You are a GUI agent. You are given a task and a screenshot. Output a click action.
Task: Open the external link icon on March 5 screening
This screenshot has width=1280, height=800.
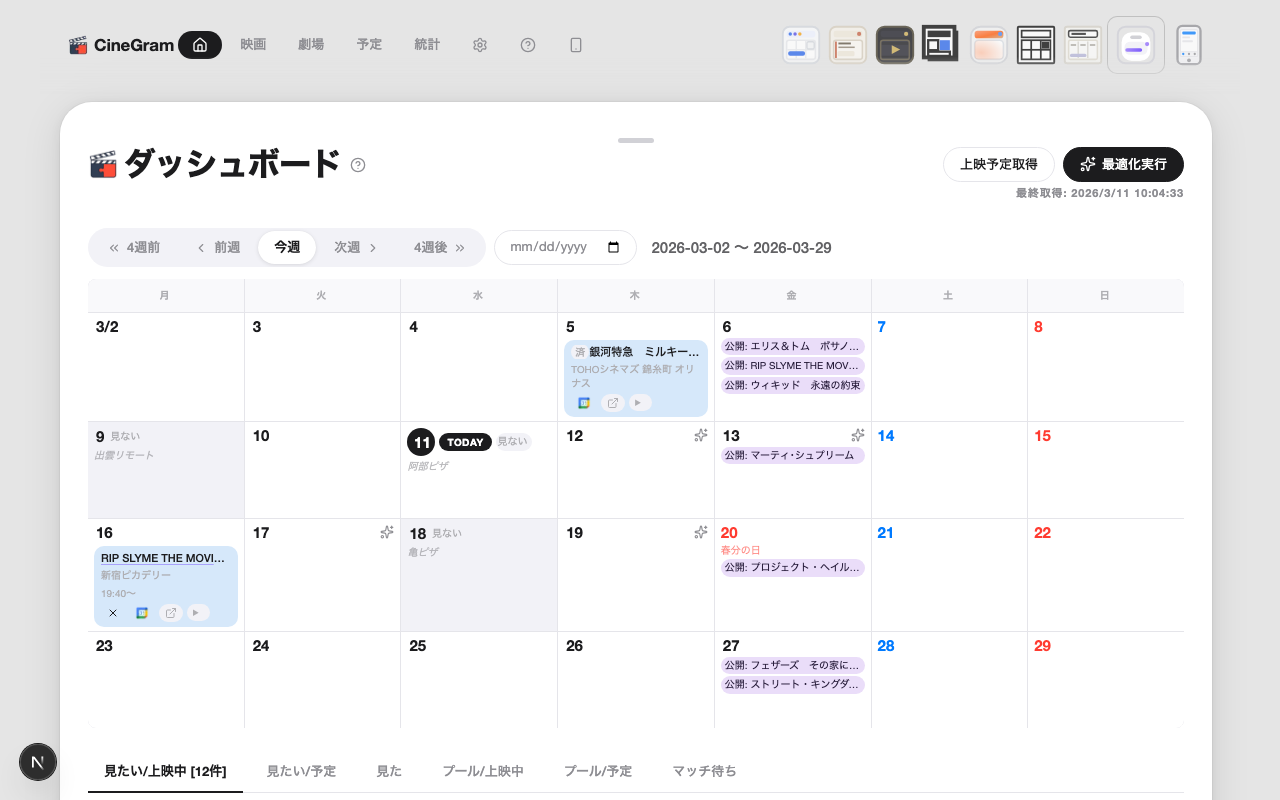[x=612, y=403]
